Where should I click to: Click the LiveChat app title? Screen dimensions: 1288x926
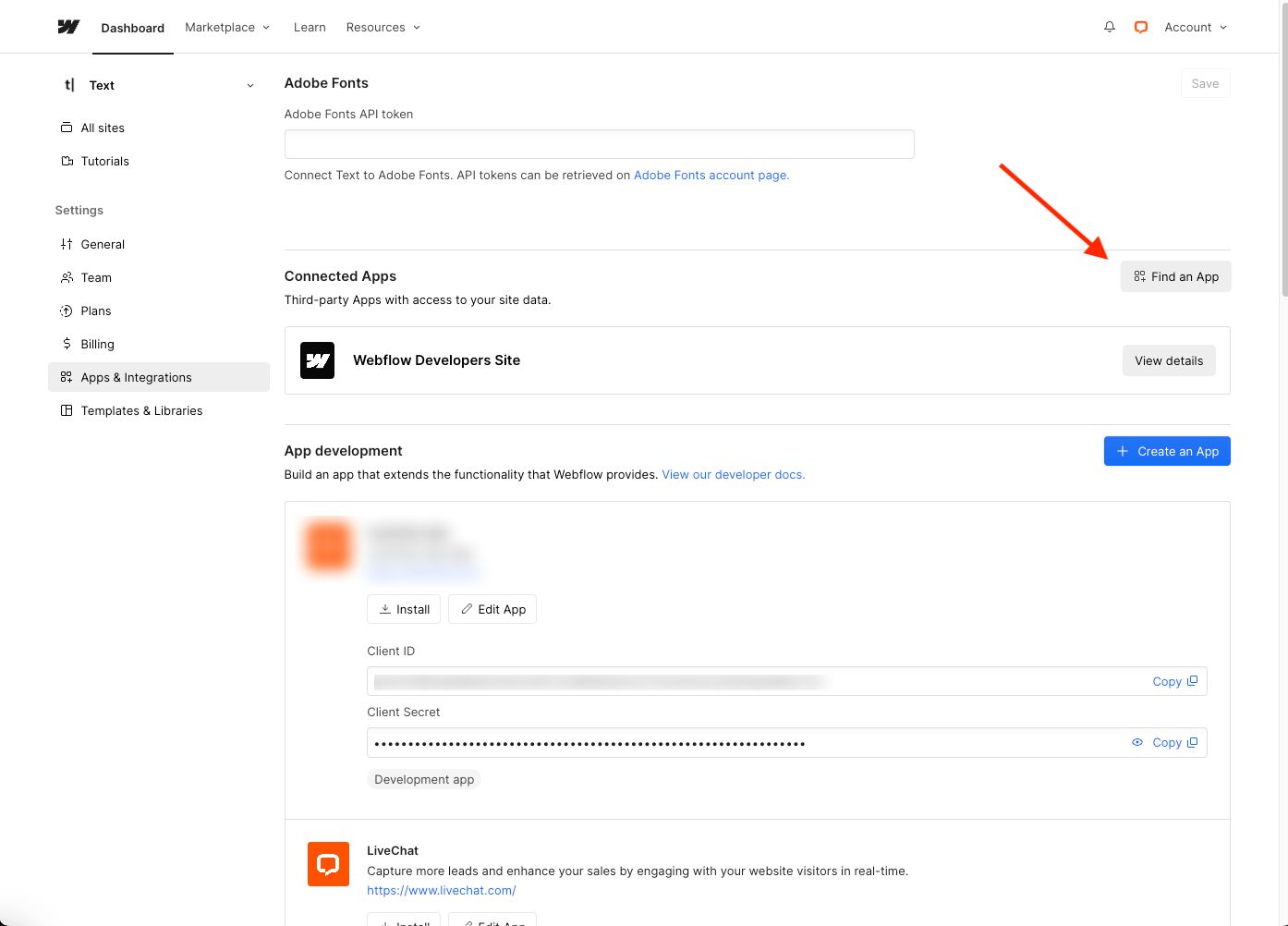393,850
